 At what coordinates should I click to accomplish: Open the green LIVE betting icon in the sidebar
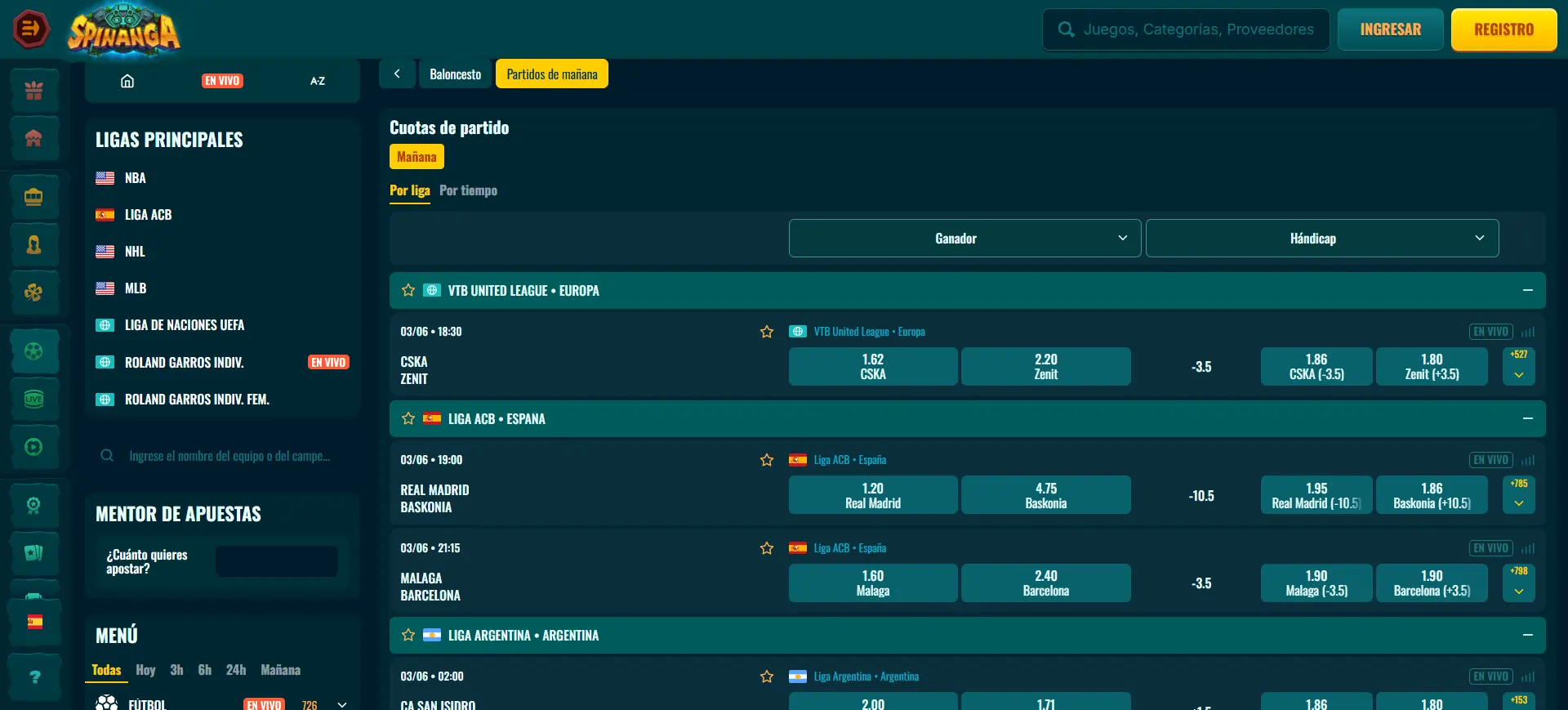tap(33, 399)
